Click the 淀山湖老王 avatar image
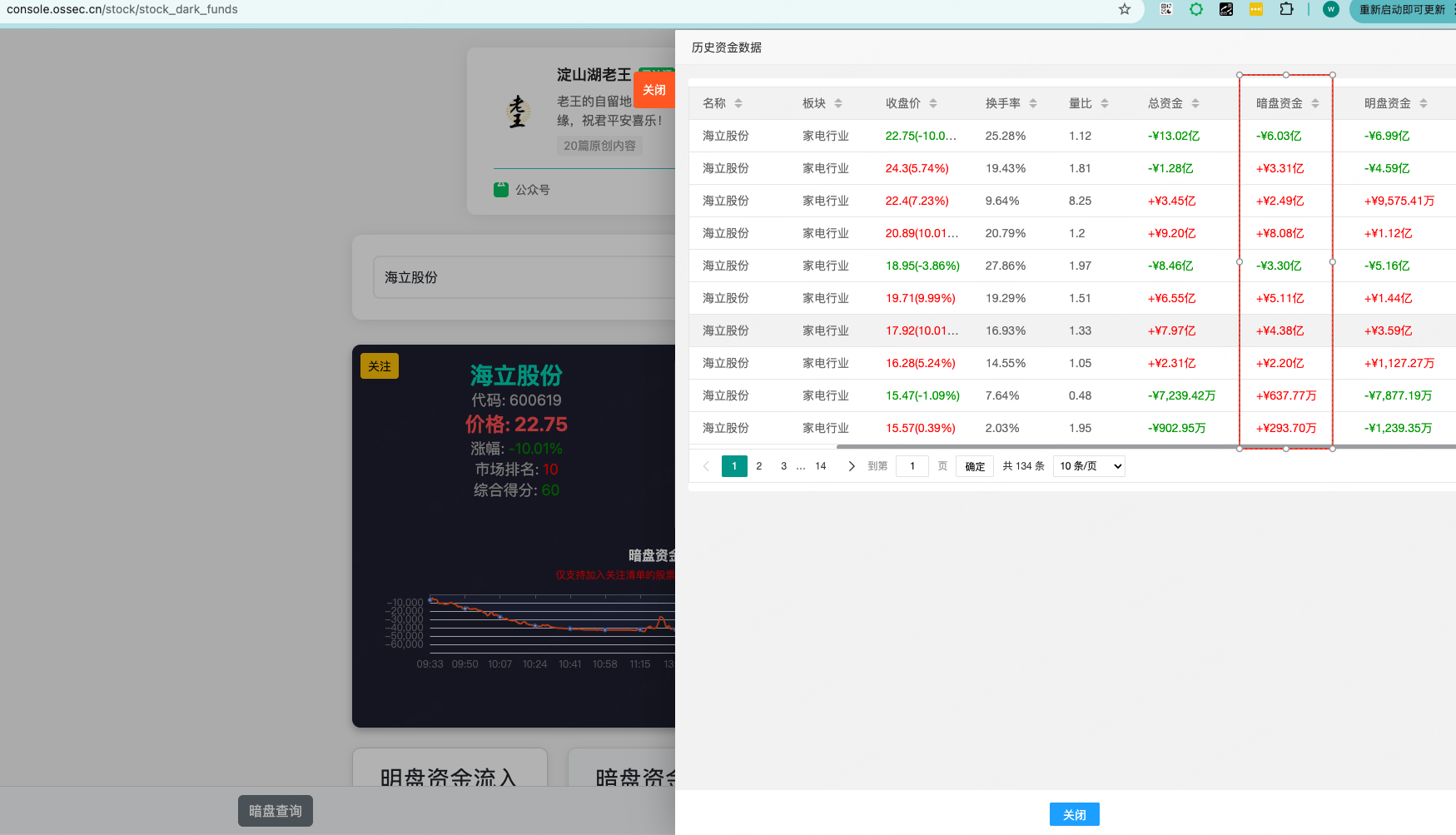The height and width of the screenshot is (835, 1456). coord(518,111)
